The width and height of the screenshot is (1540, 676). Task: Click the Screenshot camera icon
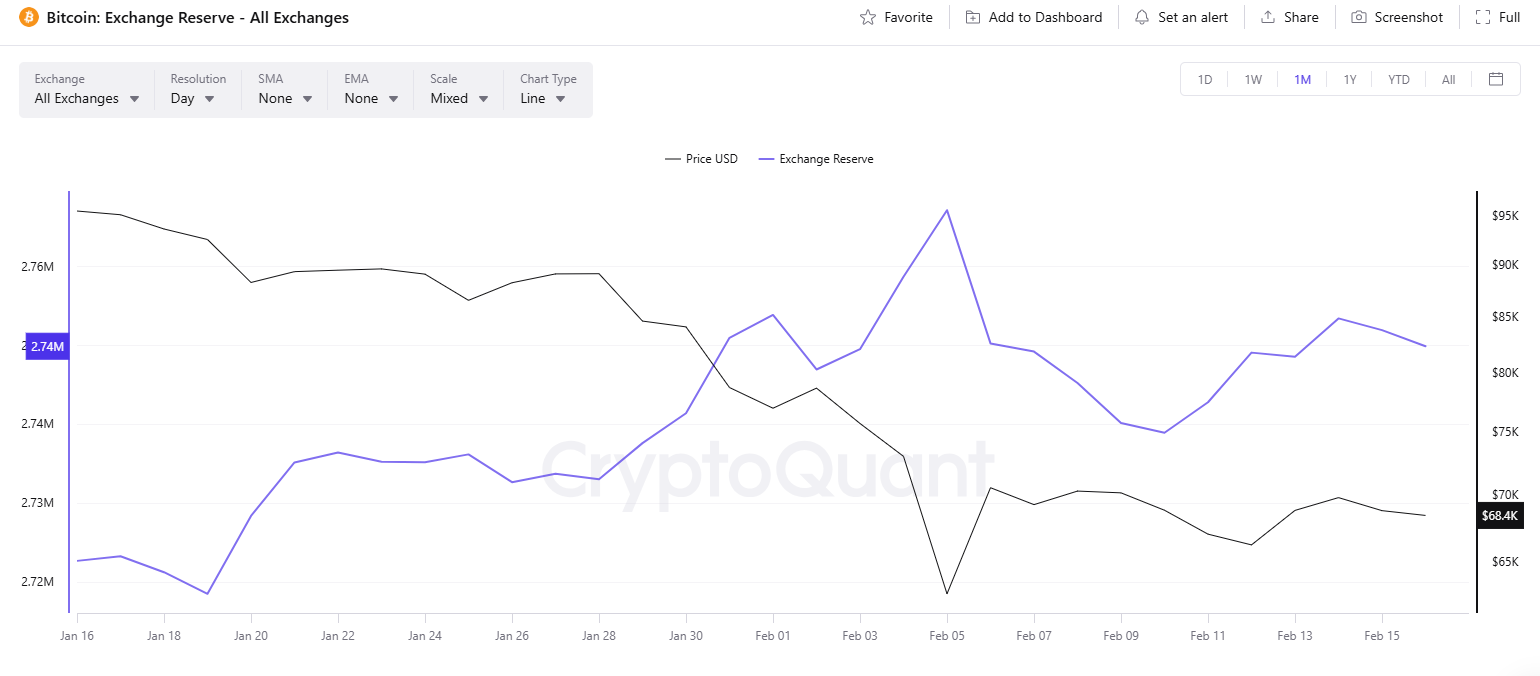coord(1359,17)
